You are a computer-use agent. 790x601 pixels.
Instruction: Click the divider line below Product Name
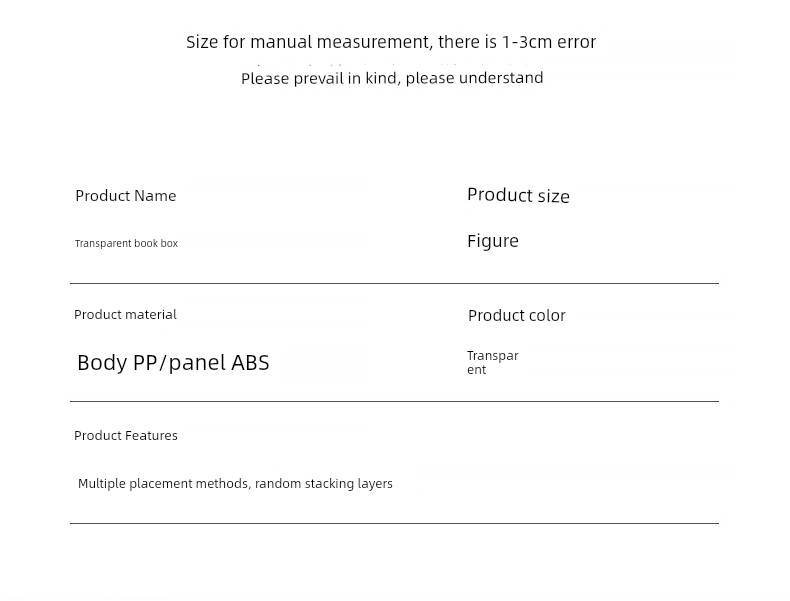[394, 284]
